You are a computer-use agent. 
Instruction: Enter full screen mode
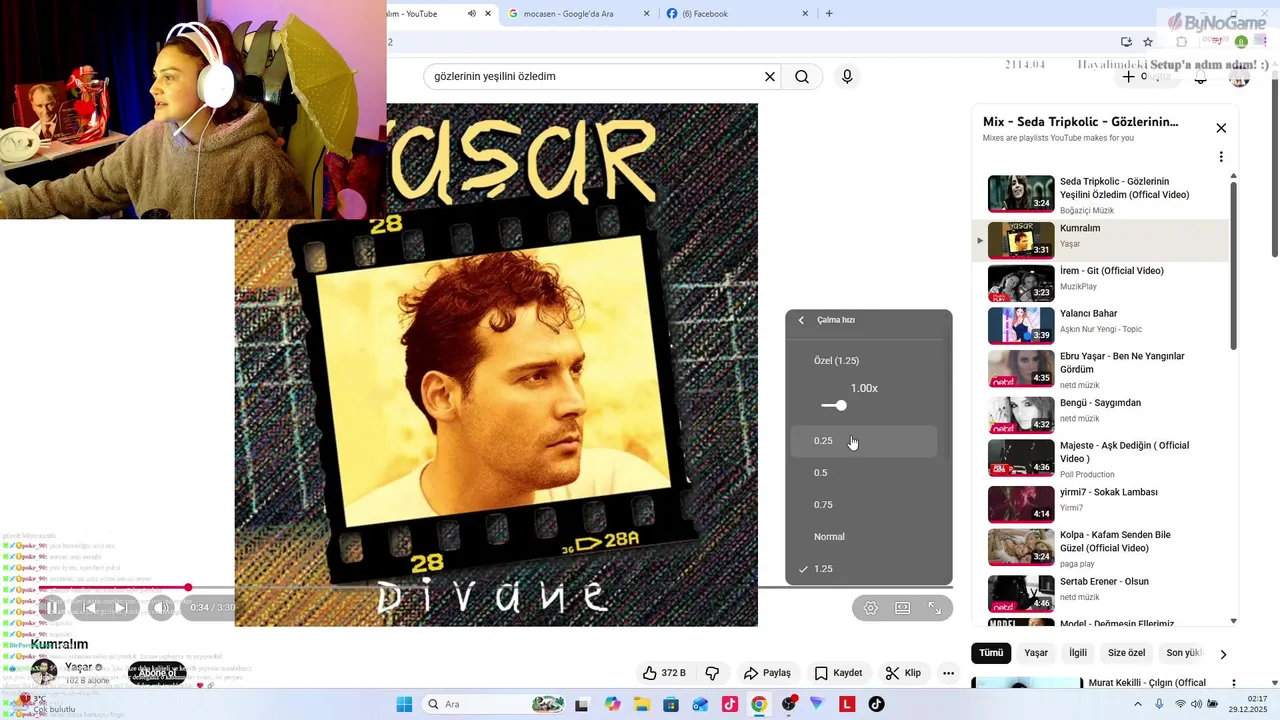(x=935, y=608)
